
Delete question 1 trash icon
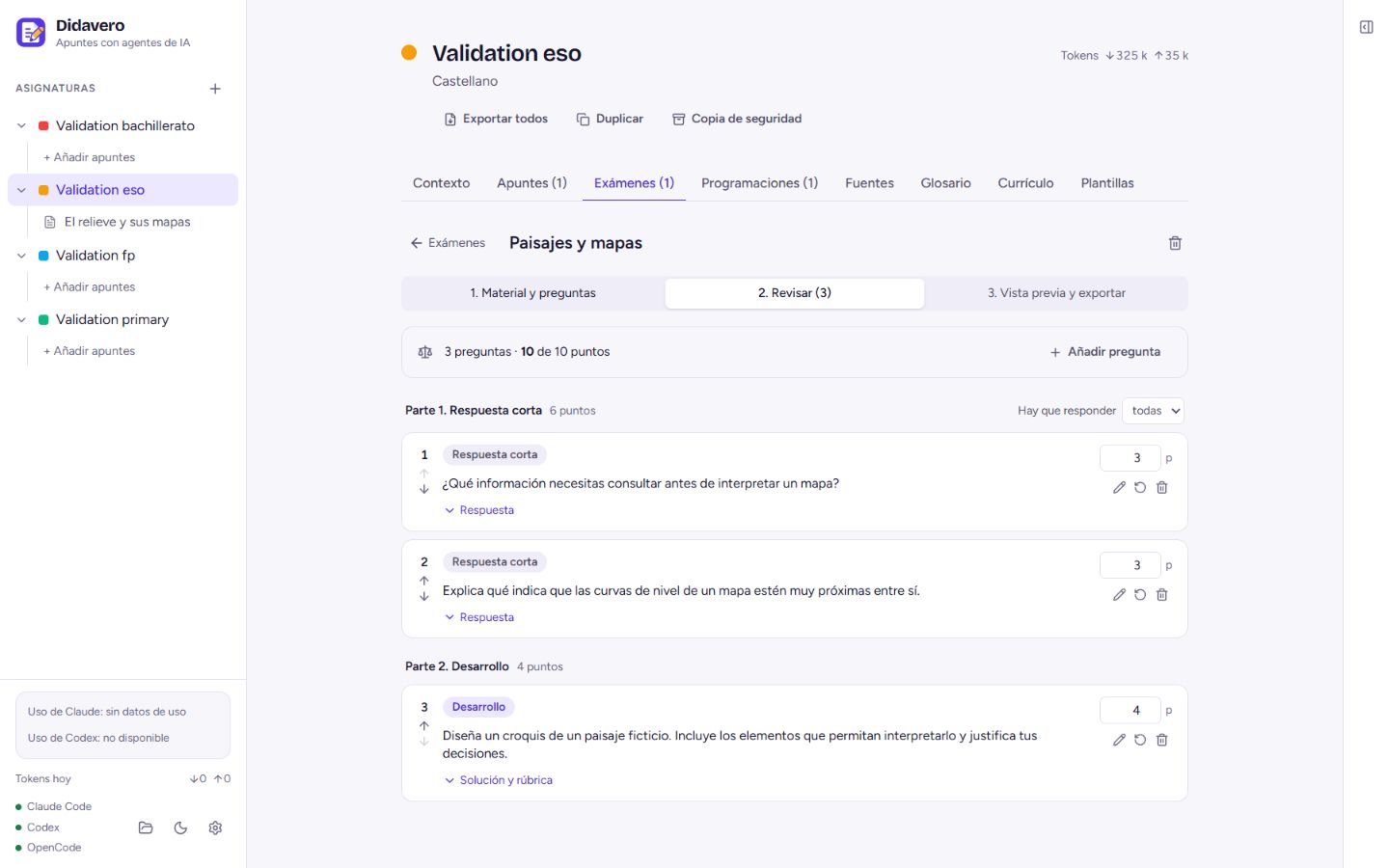(1161, 488)
